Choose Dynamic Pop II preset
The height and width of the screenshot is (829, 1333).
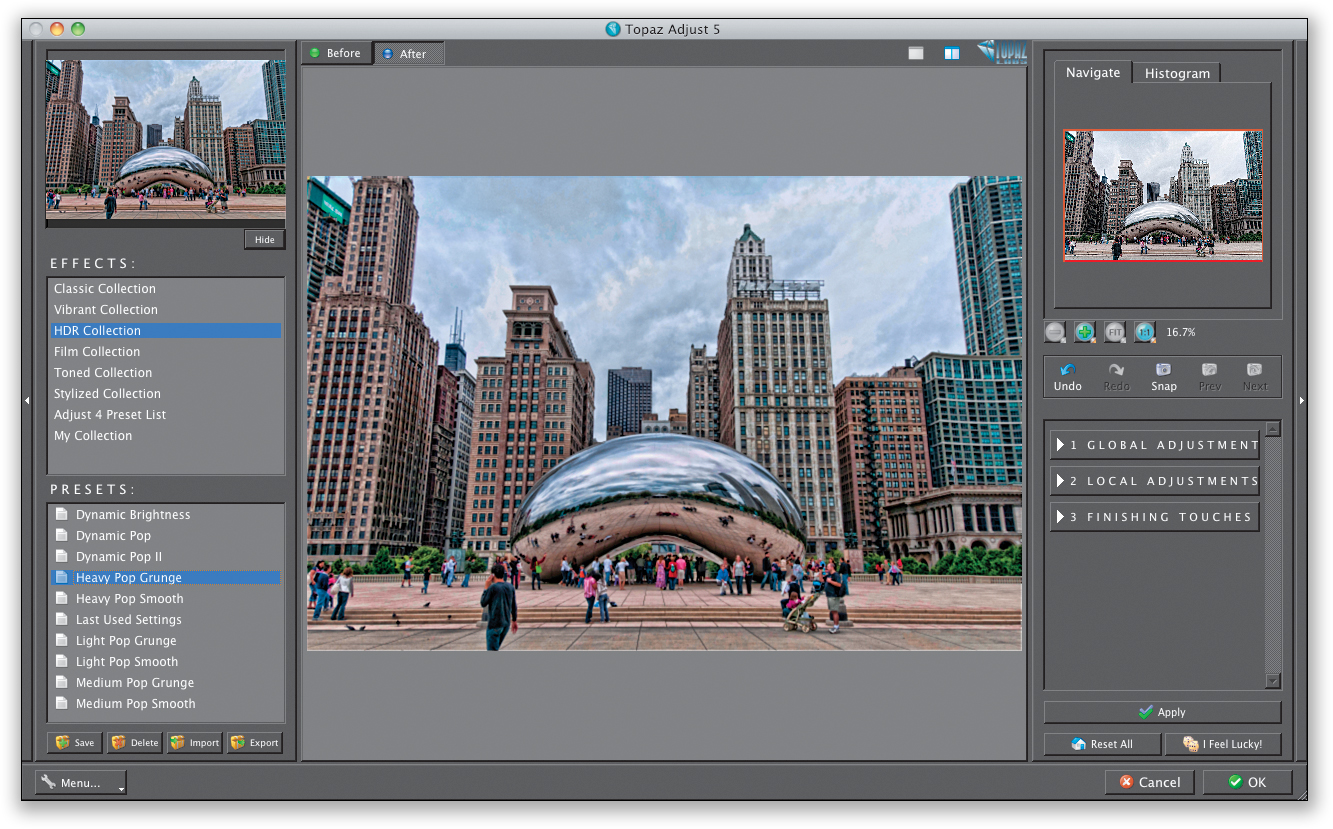coord(166,557)
